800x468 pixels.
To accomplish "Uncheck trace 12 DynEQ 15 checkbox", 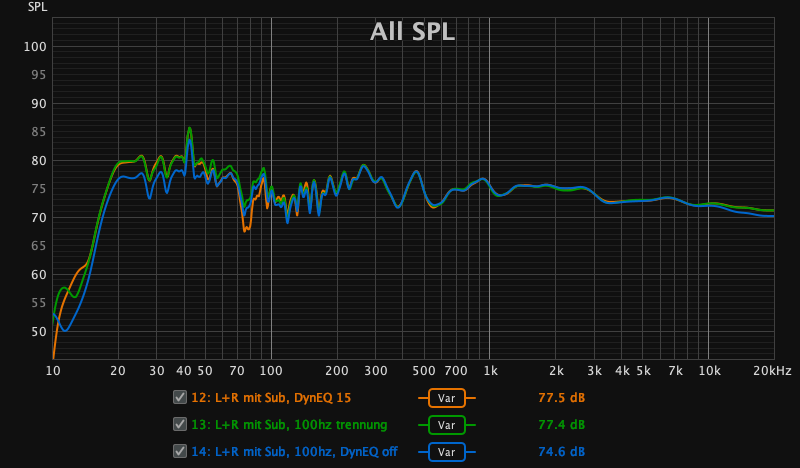I will pos(180,397).
